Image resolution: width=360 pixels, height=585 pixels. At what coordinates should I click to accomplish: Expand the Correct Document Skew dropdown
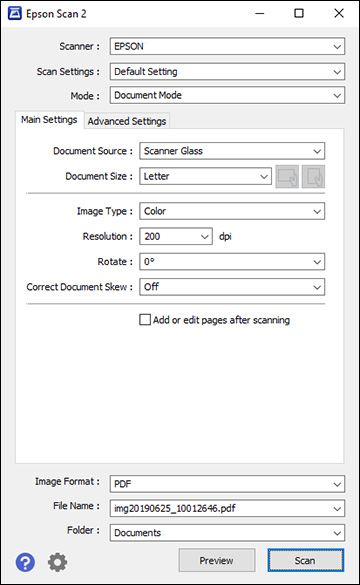click(232, 287)
